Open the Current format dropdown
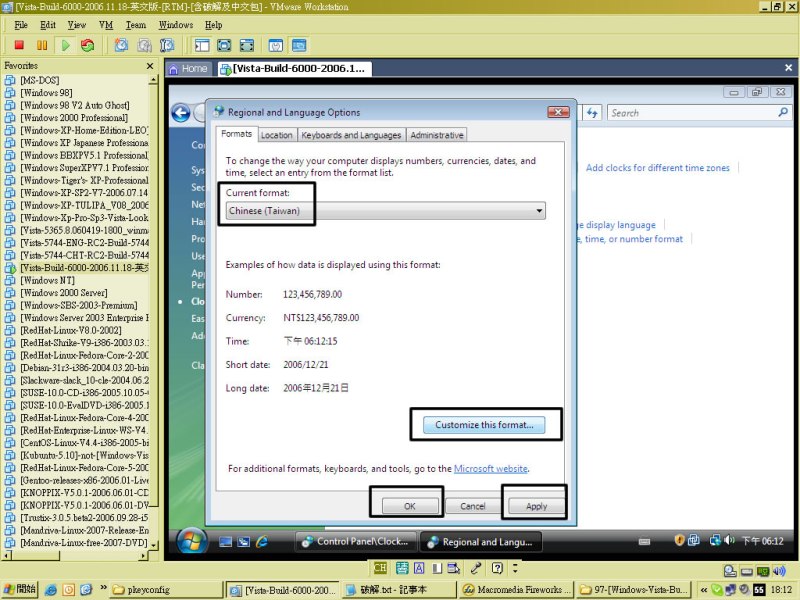 pyautogui.click(x=385, y=211)
